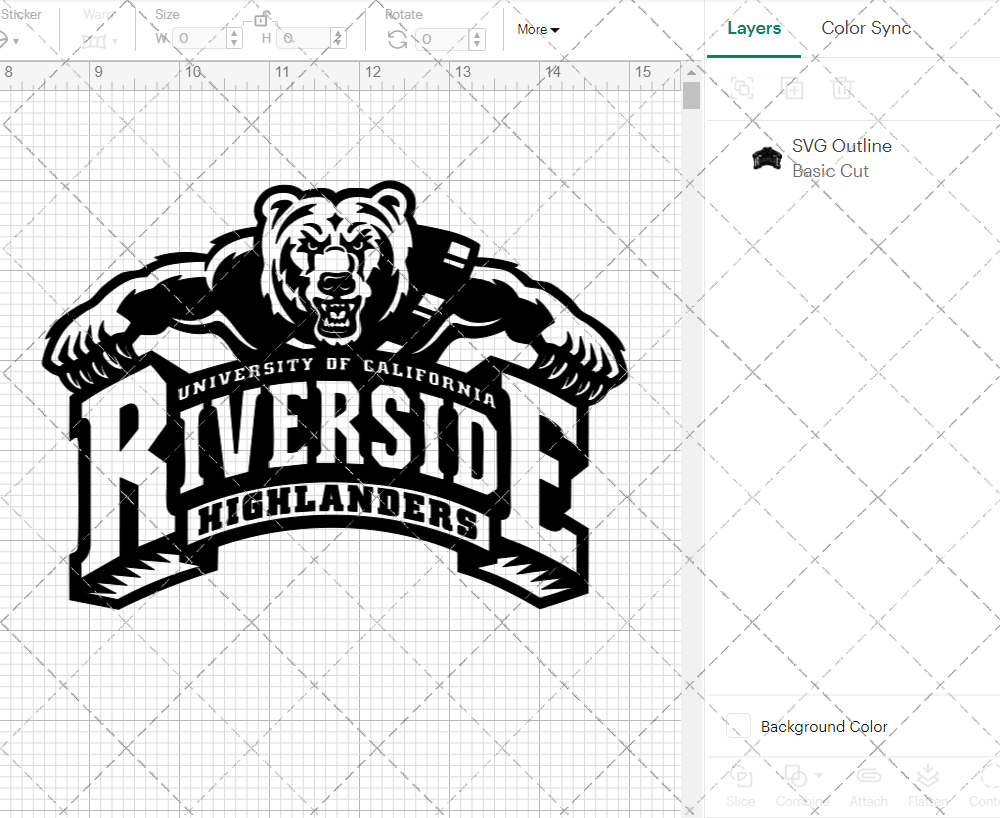Screen dimensions: 1000x818
Task: Click the Duplicate layer icon
Action: point(792,88)
